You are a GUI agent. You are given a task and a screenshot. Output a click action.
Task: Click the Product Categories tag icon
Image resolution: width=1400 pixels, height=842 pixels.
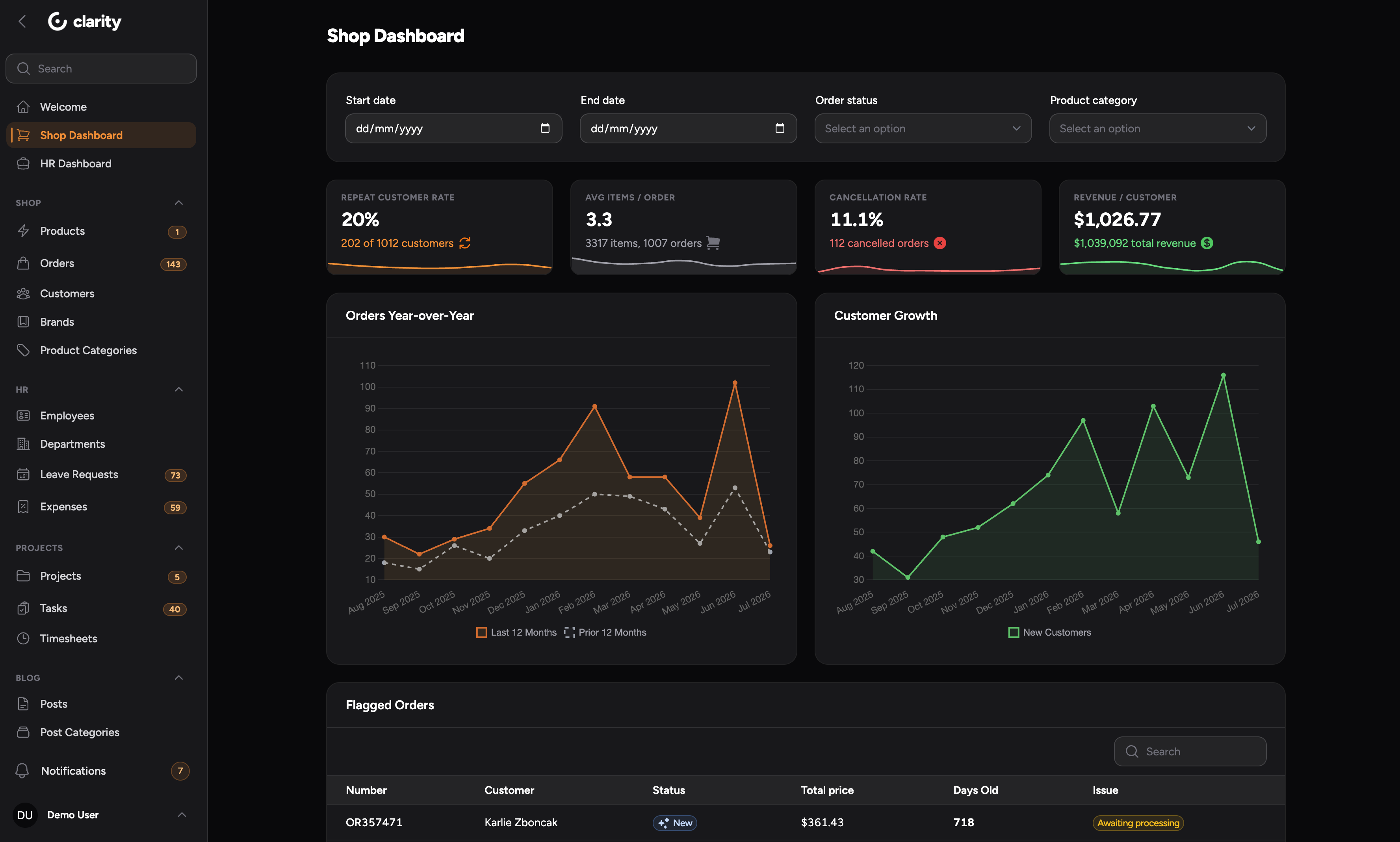tap(23, 350)
